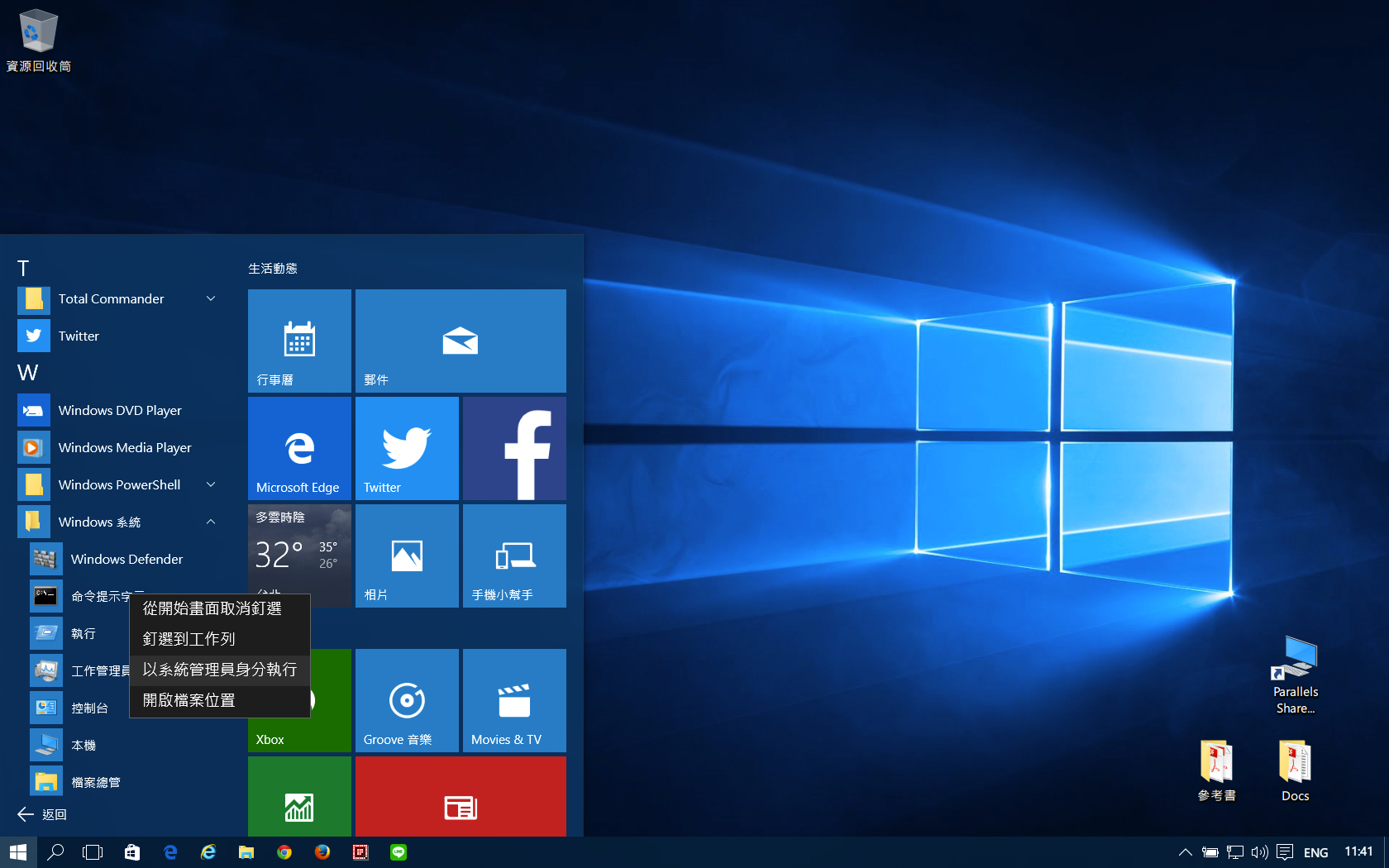
Task: Select 以系統管理員身分執行 in the context menu
Action: [x=219, y=670]
